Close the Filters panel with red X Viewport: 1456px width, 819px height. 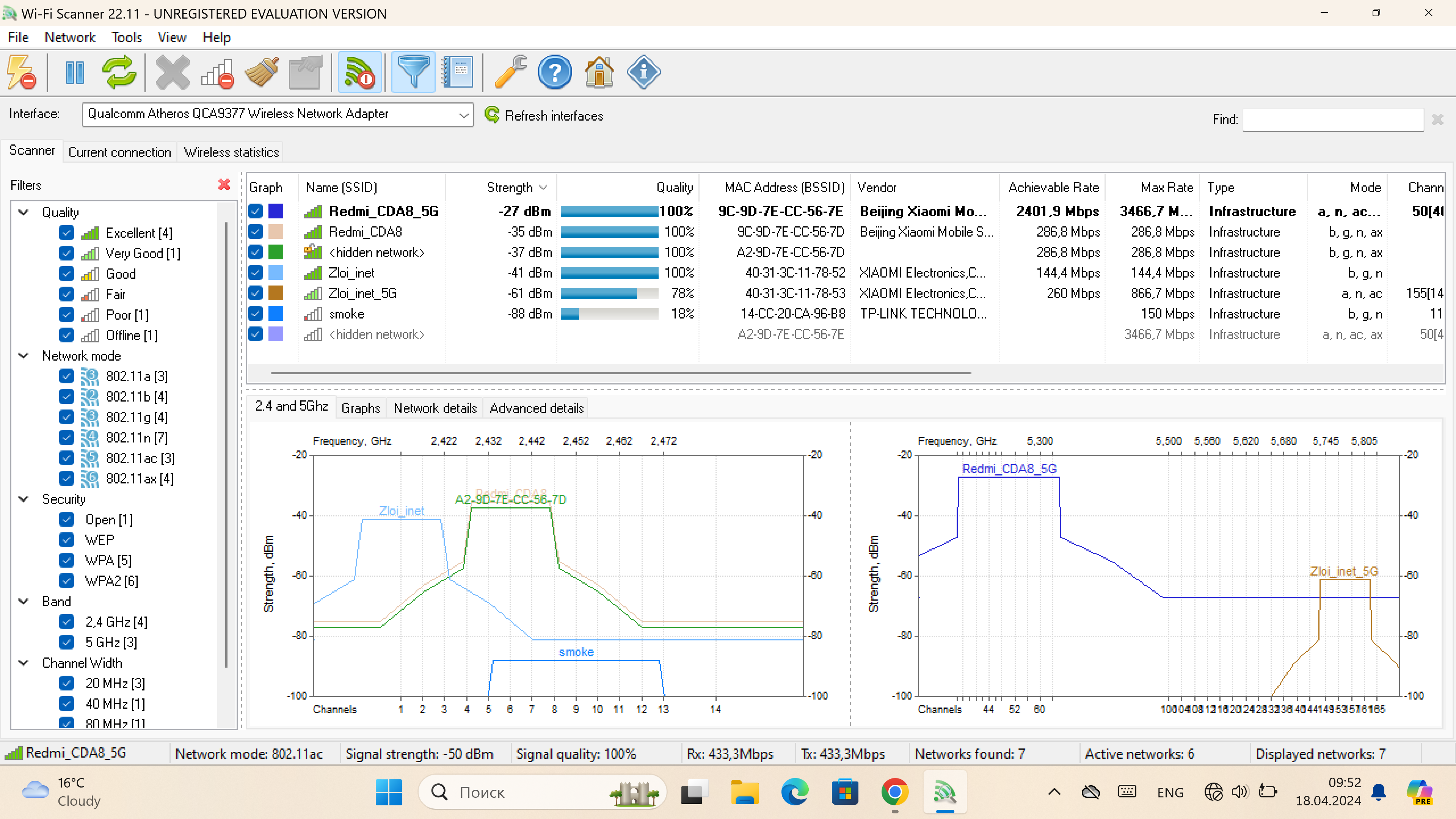pyautogui.click(x=224, y=184)
